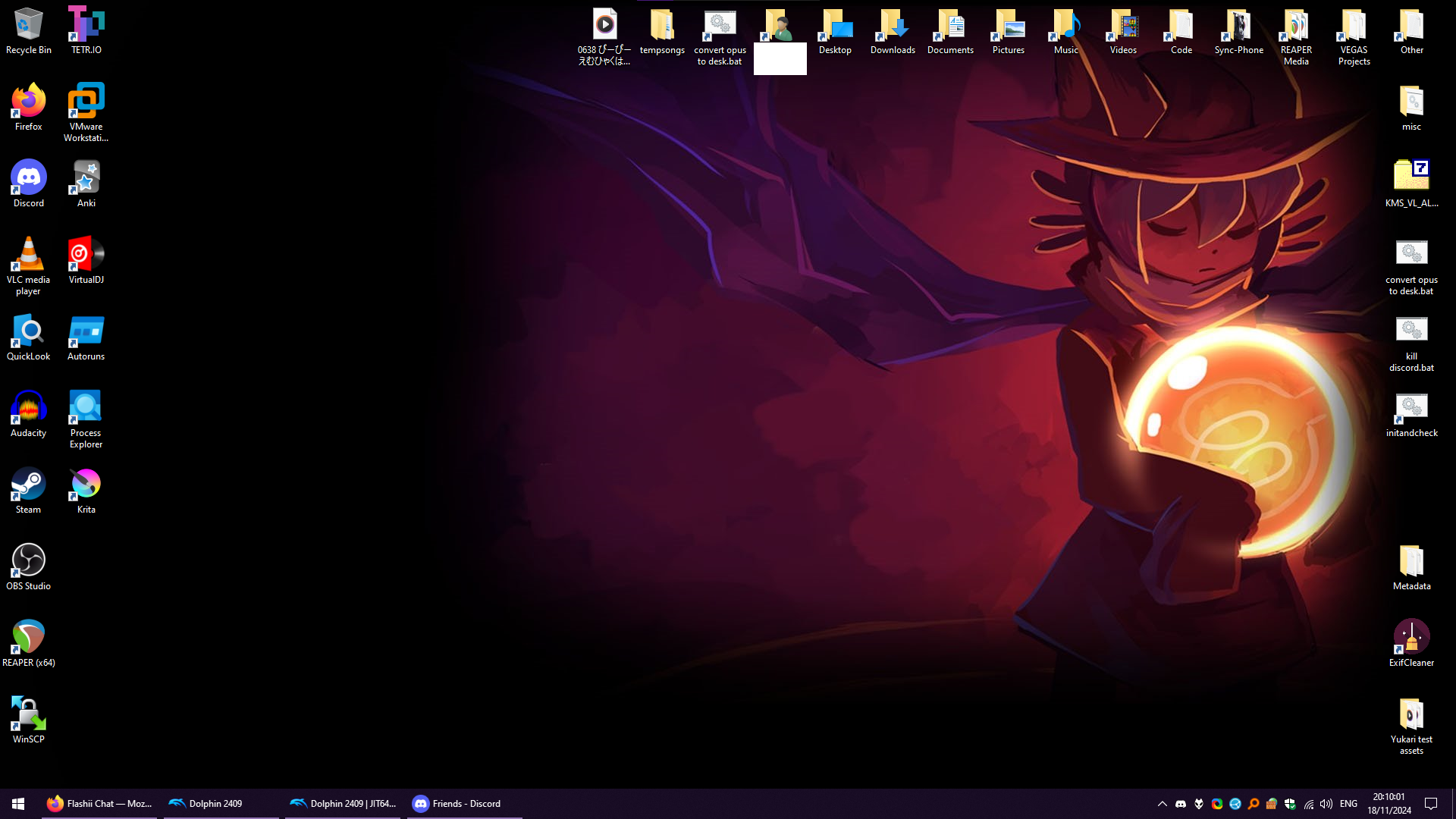
Task: Switch to Friends - Discord taskbar window
Action: [x=464, y=804]
